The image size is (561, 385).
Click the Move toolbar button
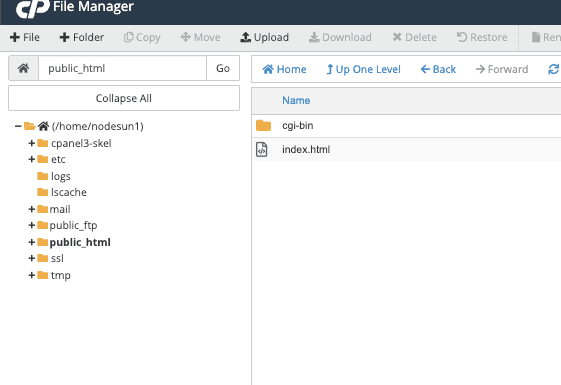point(200,37)
